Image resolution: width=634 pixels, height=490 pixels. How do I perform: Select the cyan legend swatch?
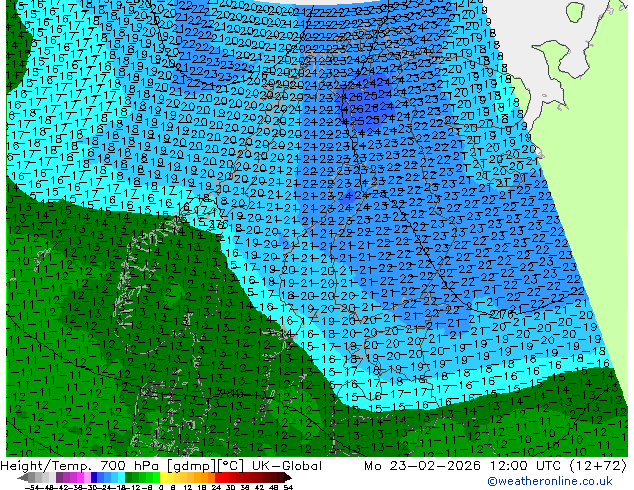122,477
